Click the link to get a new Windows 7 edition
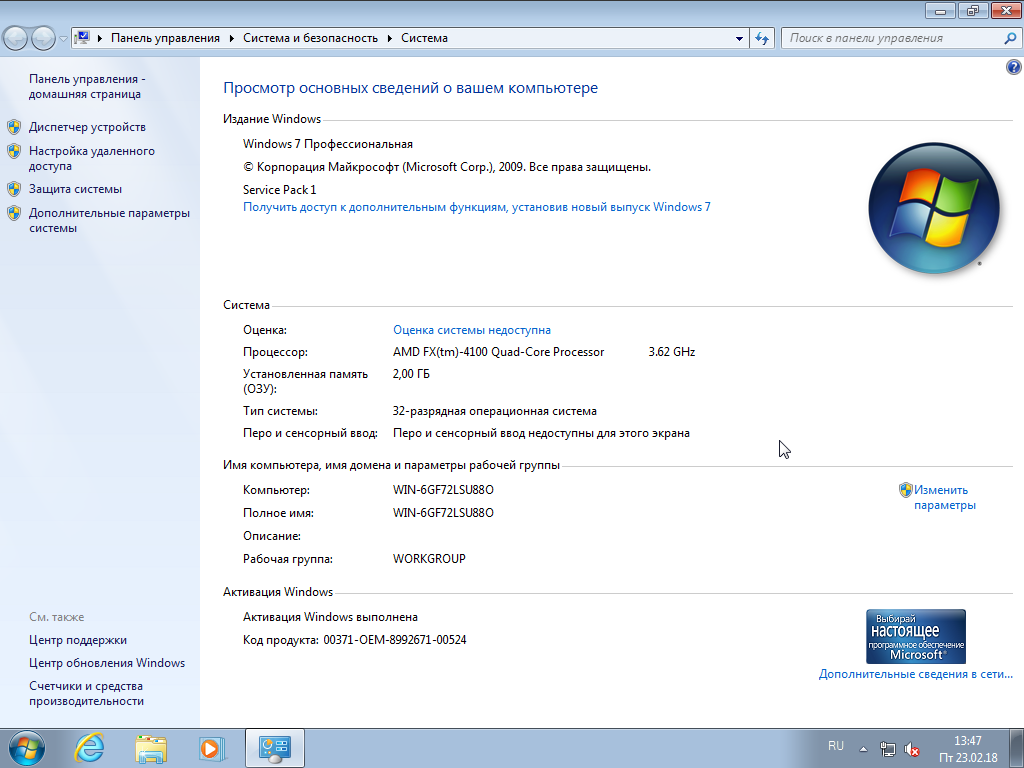1024x768 pixels. pos(477,207)
